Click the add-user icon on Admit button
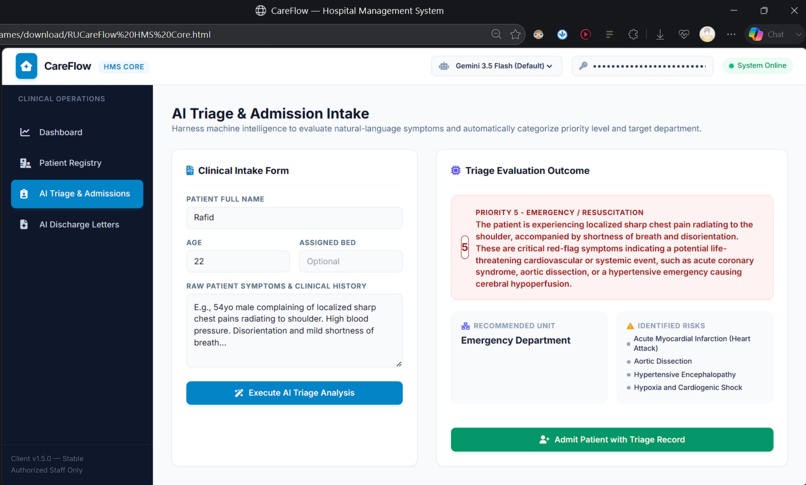 point(544,440)
